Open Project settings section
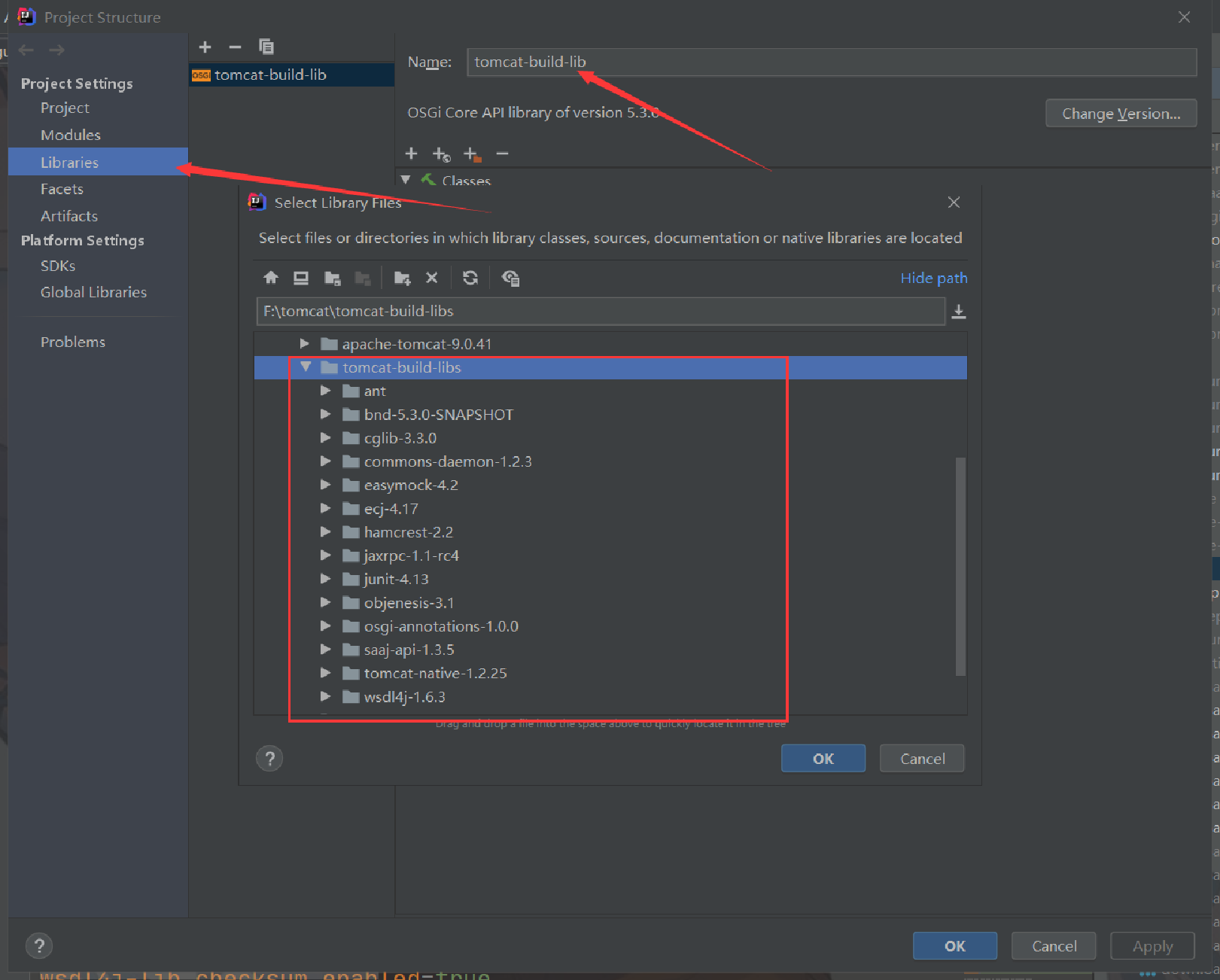The image size is (1220, 980). point(65,108)
